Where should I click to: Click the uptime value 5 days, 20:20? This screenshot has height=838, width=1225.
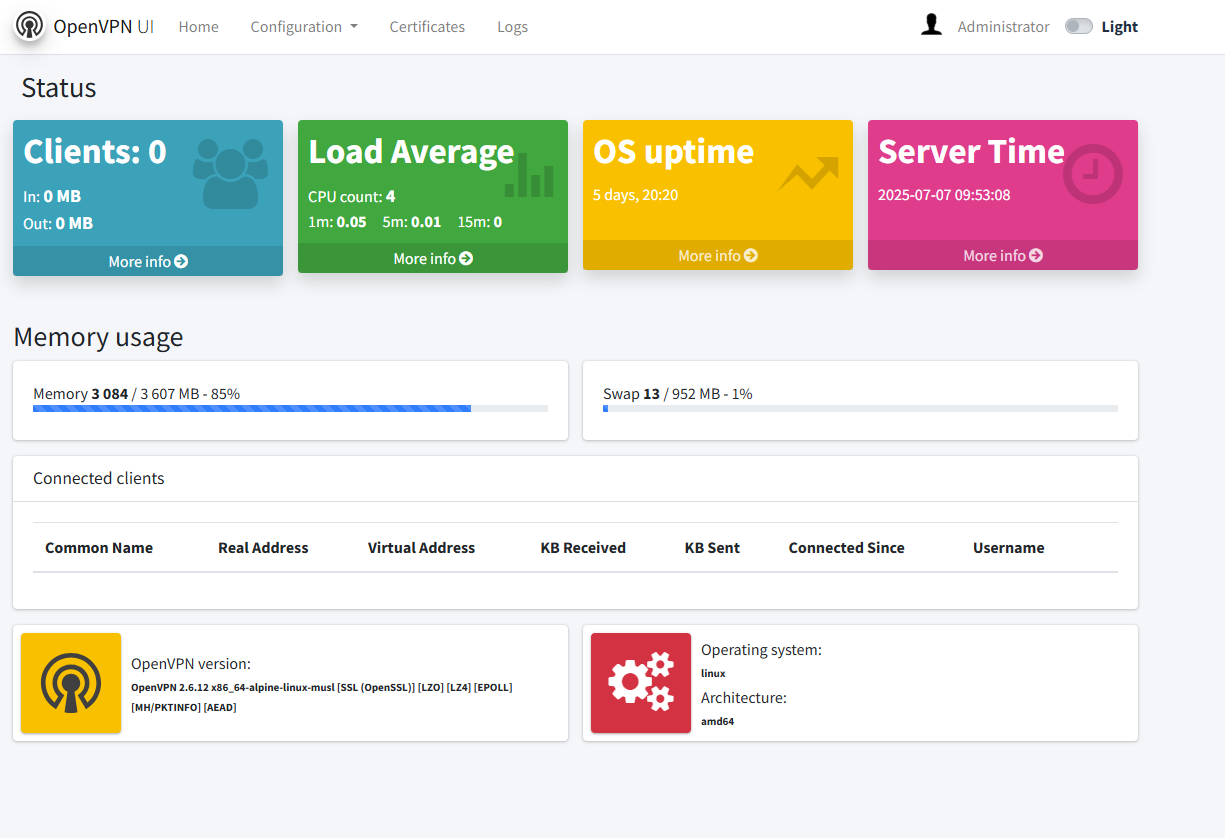pos(635,195)
